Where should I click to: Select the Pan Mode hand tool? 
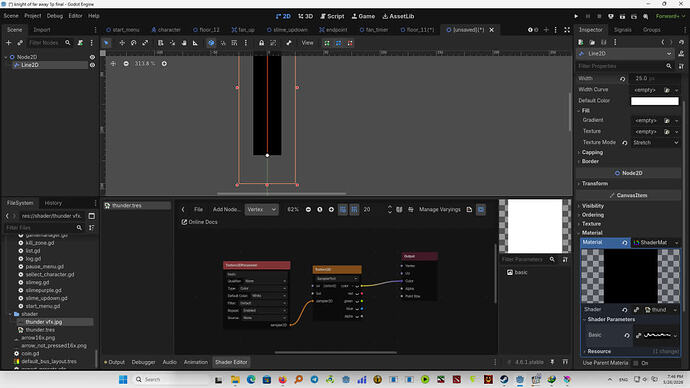(x=184, y=43)
